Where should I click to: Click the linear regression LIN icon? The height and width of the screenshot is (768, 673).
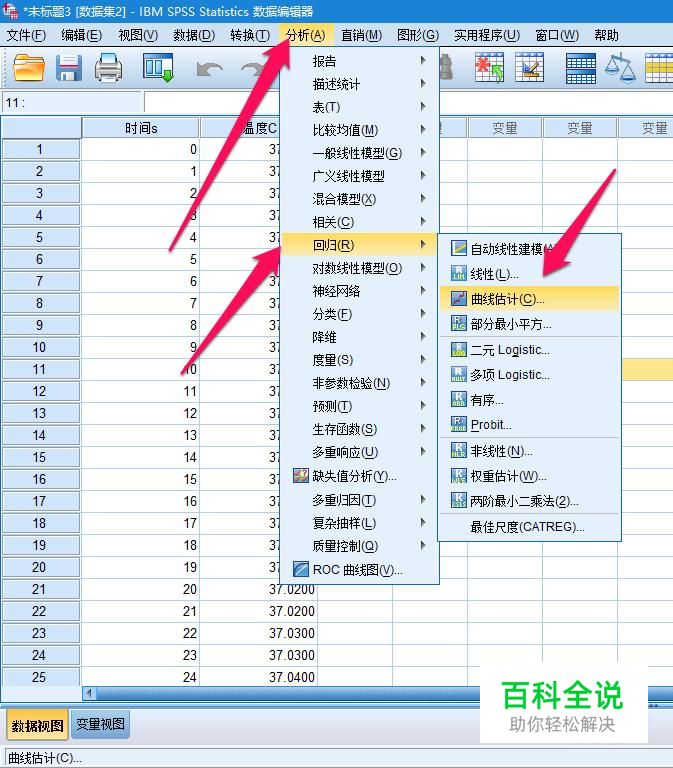click(458, 273)
